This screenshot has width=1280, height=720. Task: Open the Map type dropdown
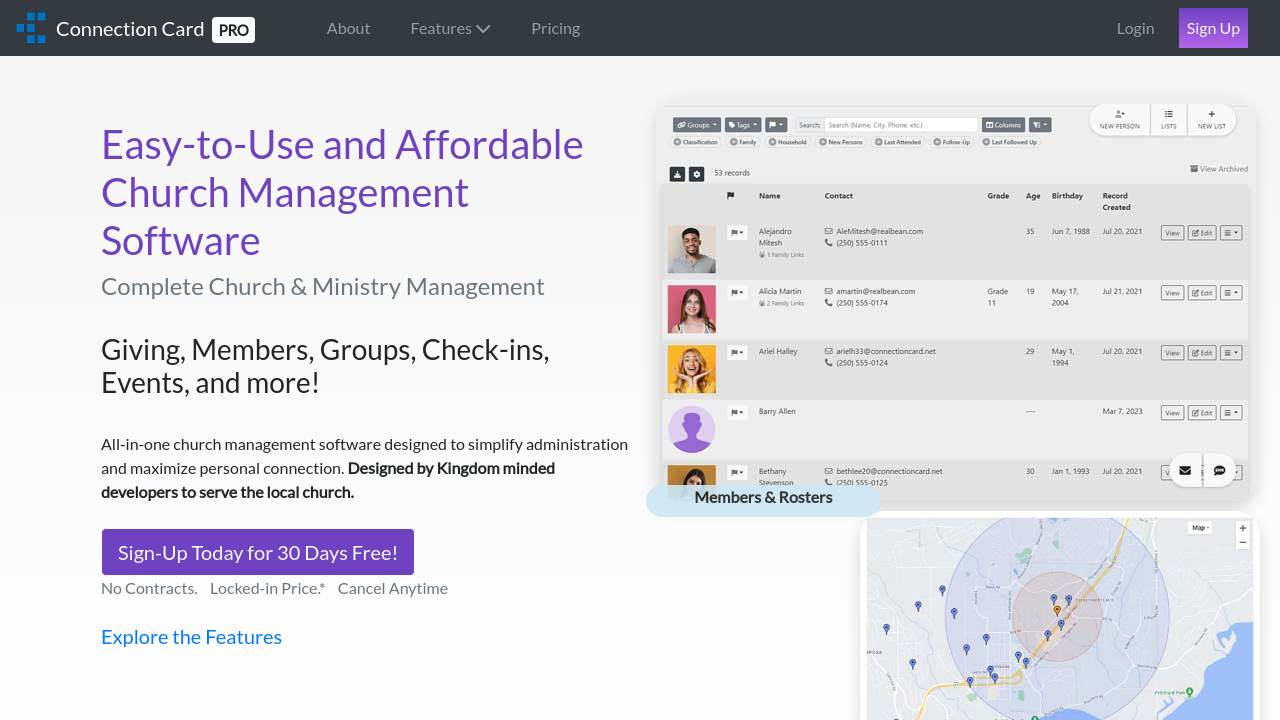(x=1200, y=528)
